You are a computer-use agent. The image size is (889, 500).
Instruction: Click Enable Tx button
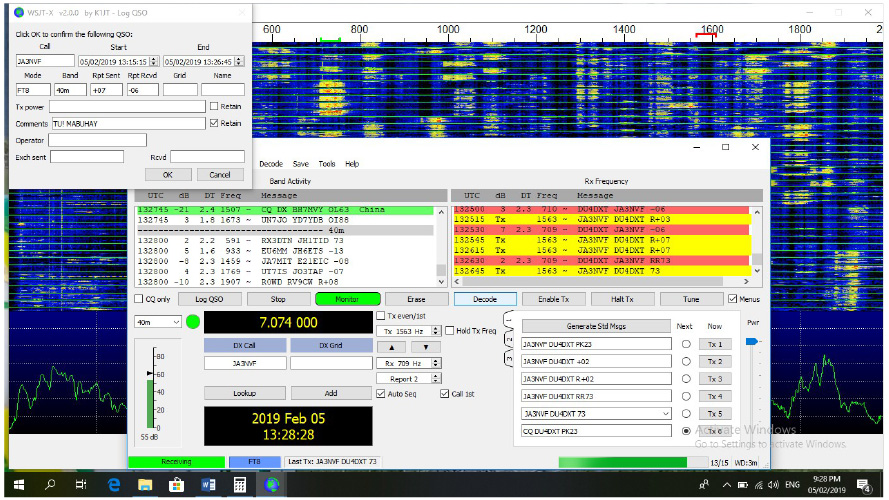coord(553,299)
